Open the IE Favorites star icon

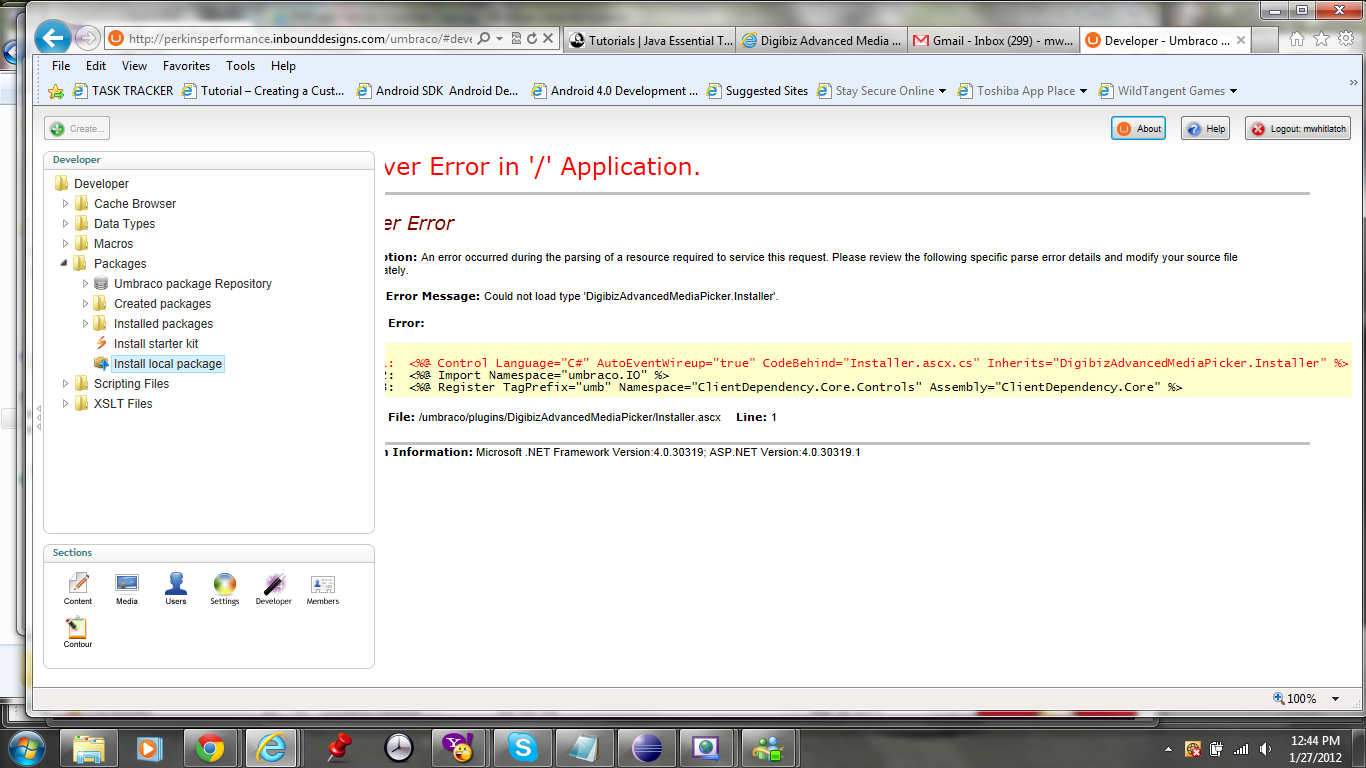click(1321, 39)
